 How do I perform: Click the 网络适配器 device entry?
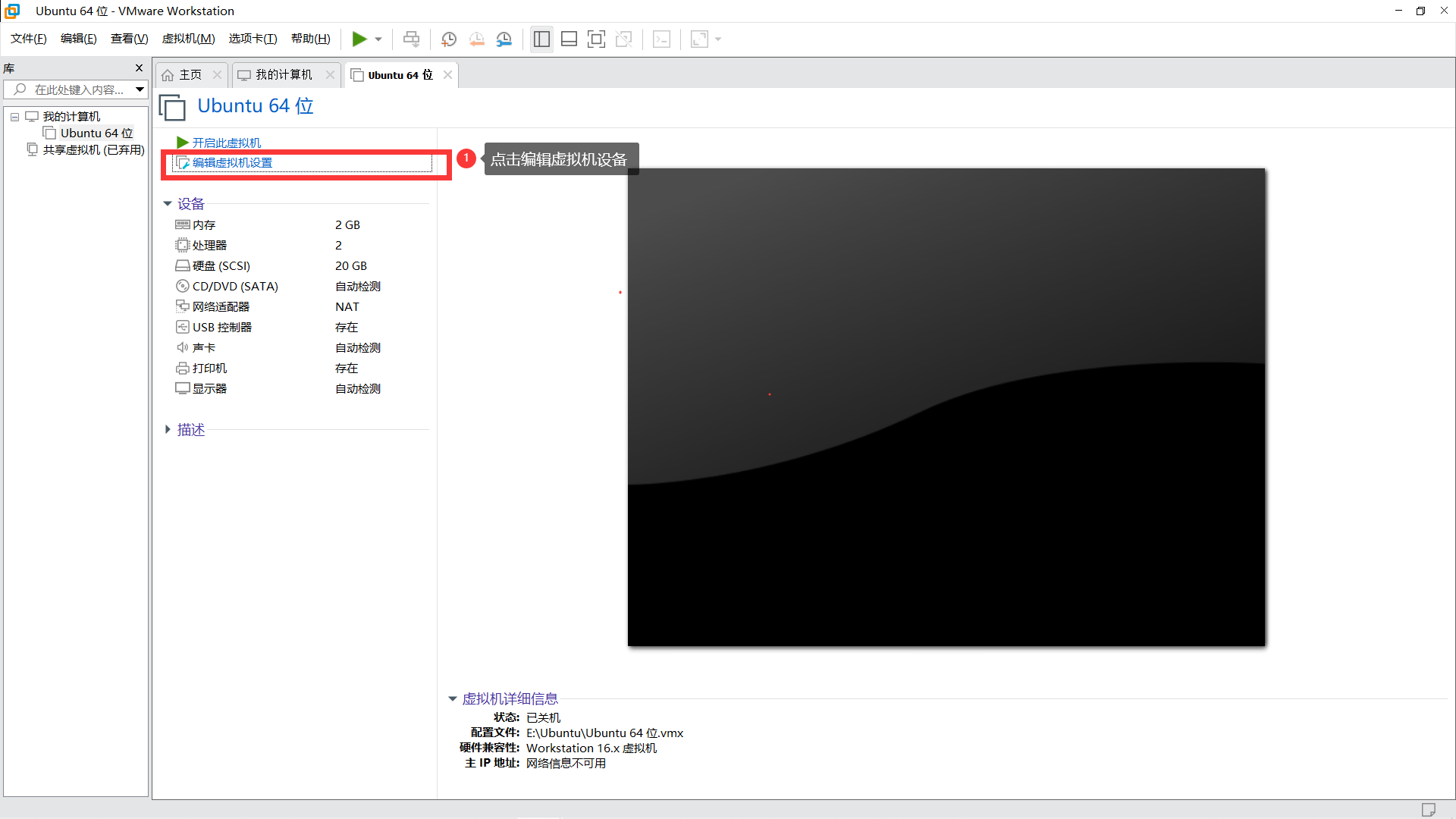coord(221,306)
